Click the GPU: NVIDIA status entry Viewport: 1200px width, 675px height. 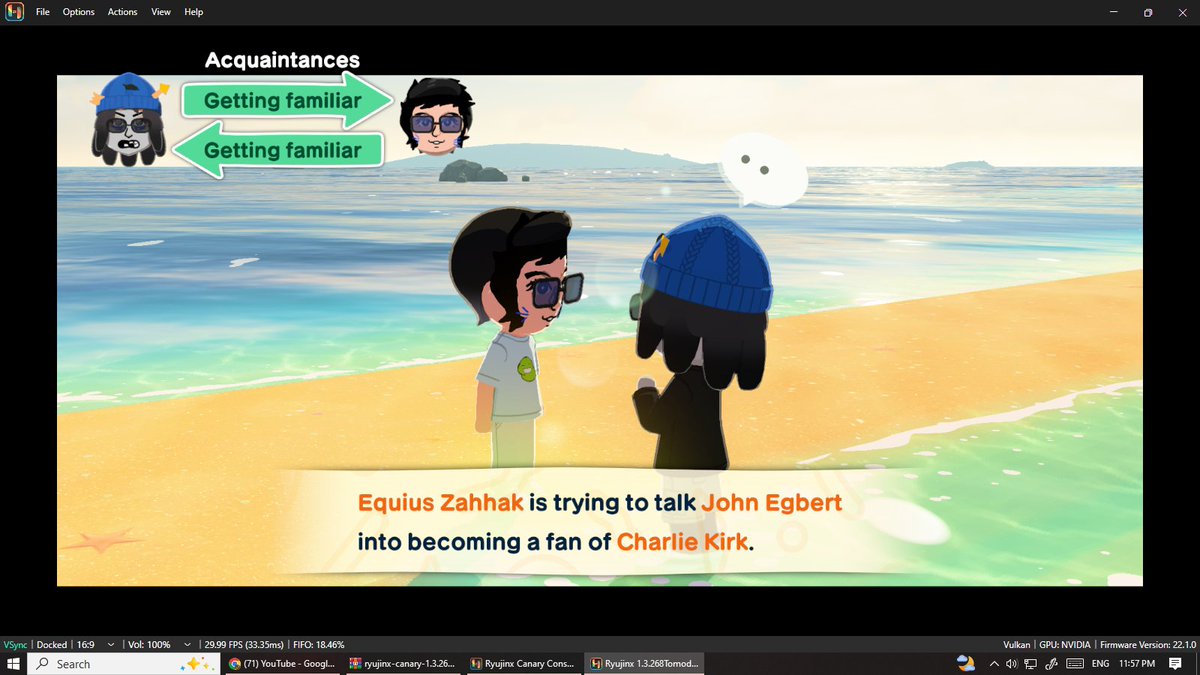tap(1064, 645)
